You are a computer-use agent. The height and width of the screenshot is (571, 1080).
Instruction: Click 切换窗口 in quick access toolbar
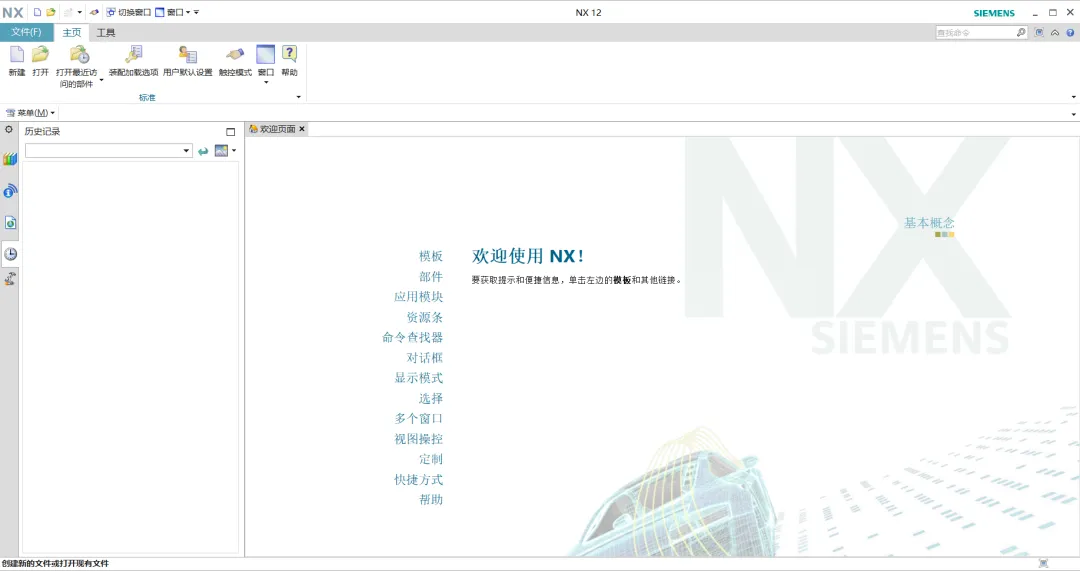tap(128, 12)
